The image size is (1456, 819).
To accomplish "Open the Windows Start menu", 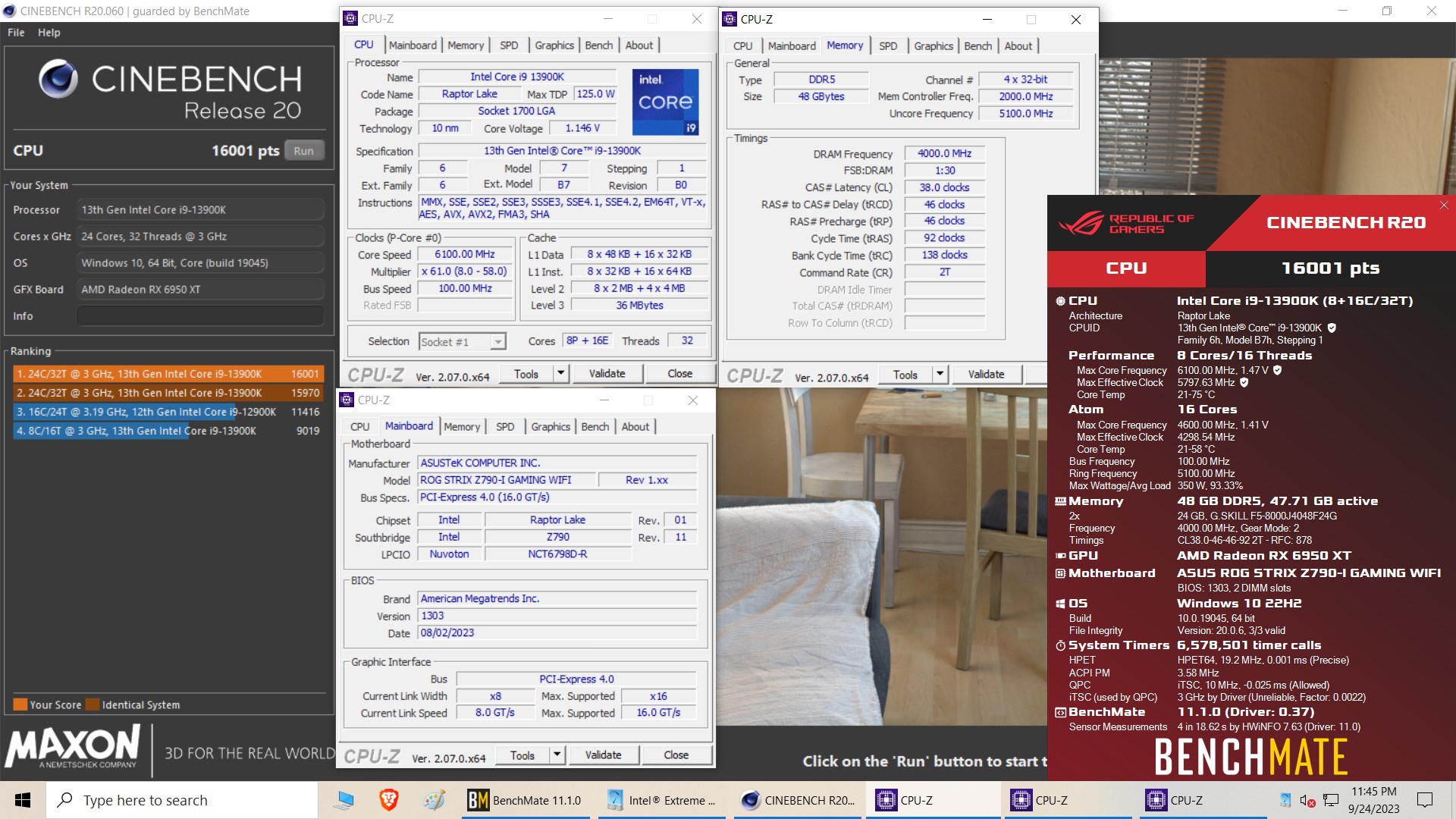I will click(x=23, y=800).
